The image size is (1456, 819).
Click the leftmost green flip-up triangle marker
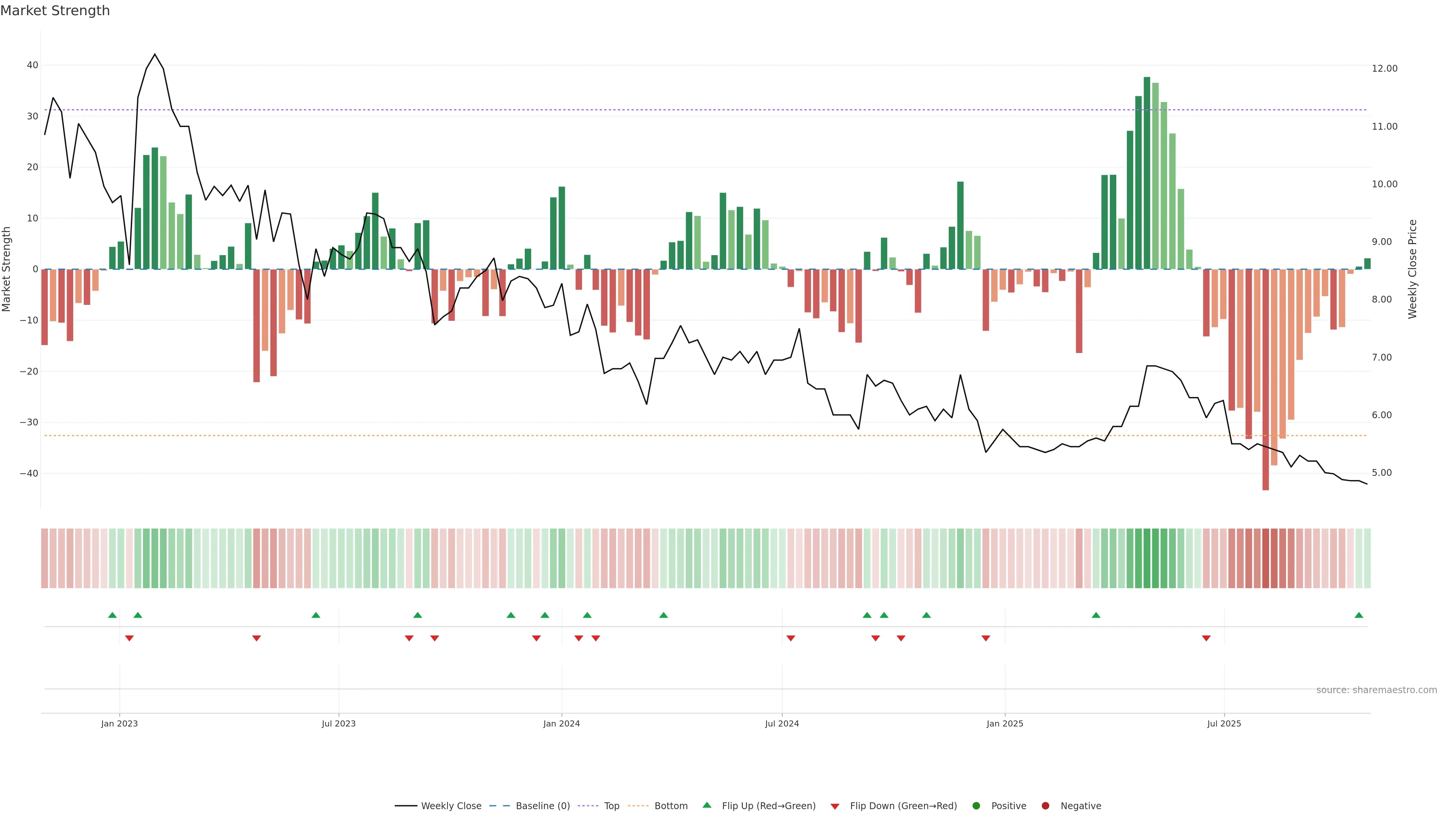pyautogui.click(x=113, y=615)
